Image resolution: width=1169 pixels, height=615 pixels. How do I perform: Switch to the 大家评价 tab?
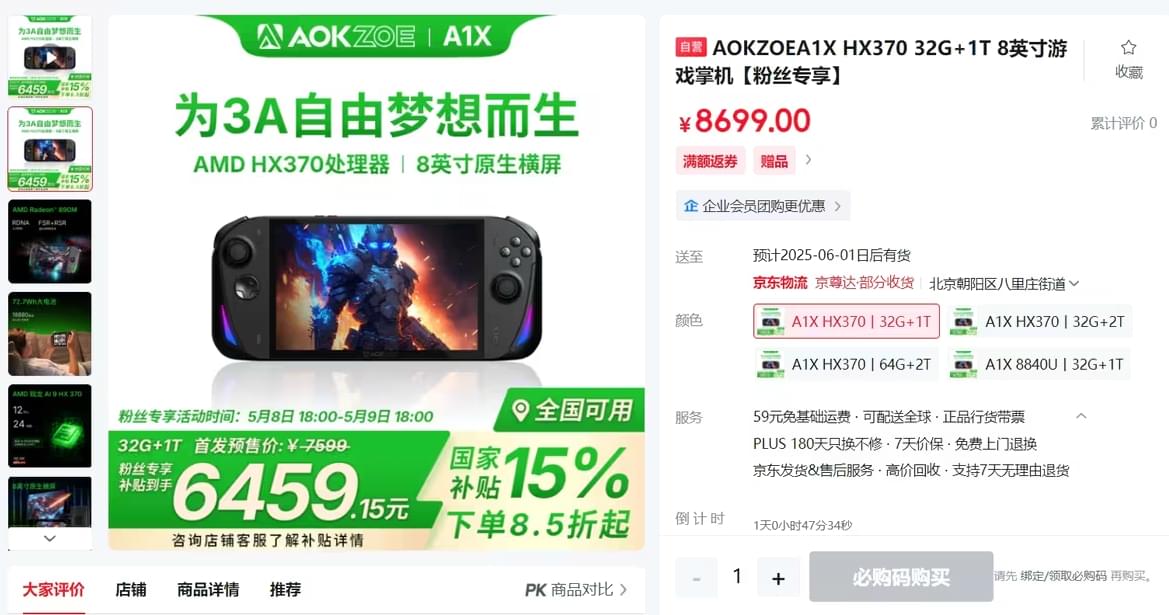click(x=53, y=590)
